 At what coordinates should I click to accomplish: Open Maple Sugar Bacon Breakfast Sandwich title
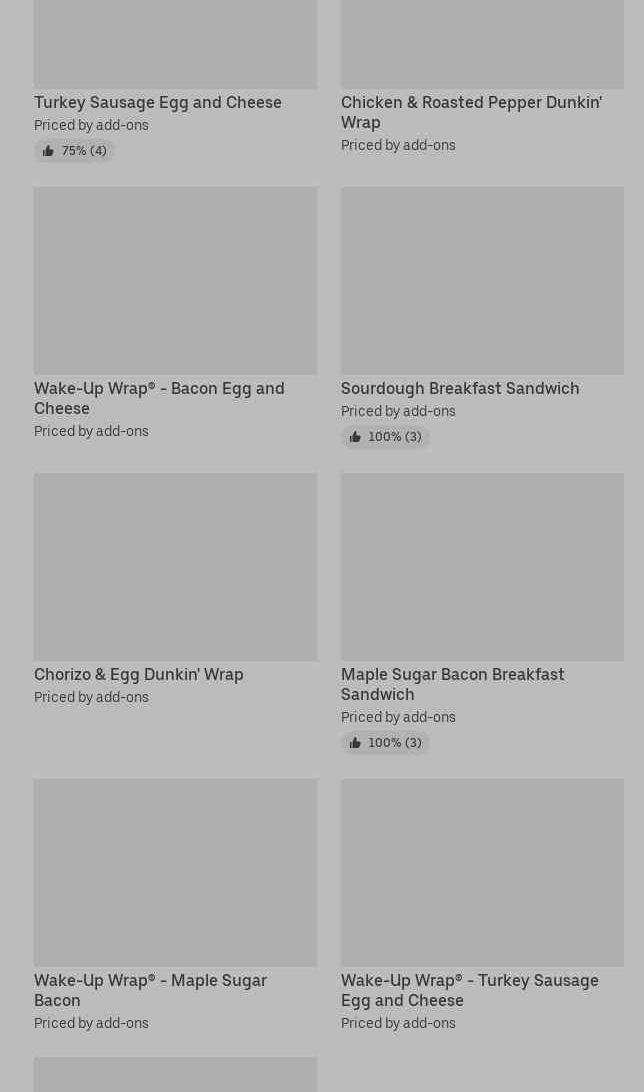click(452, 684)
